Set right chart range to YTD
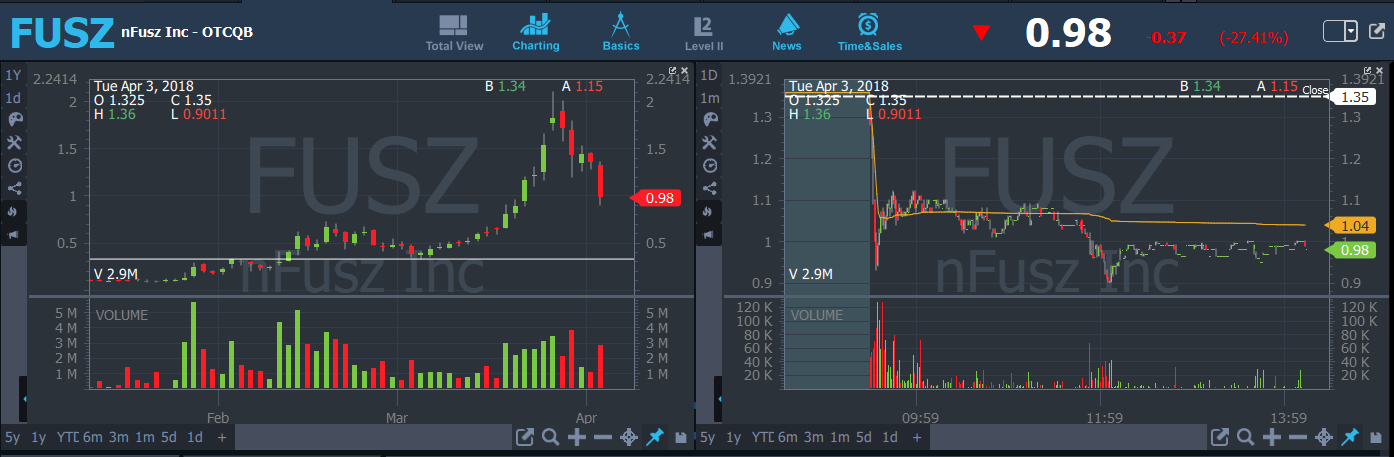 click(763, 437)
